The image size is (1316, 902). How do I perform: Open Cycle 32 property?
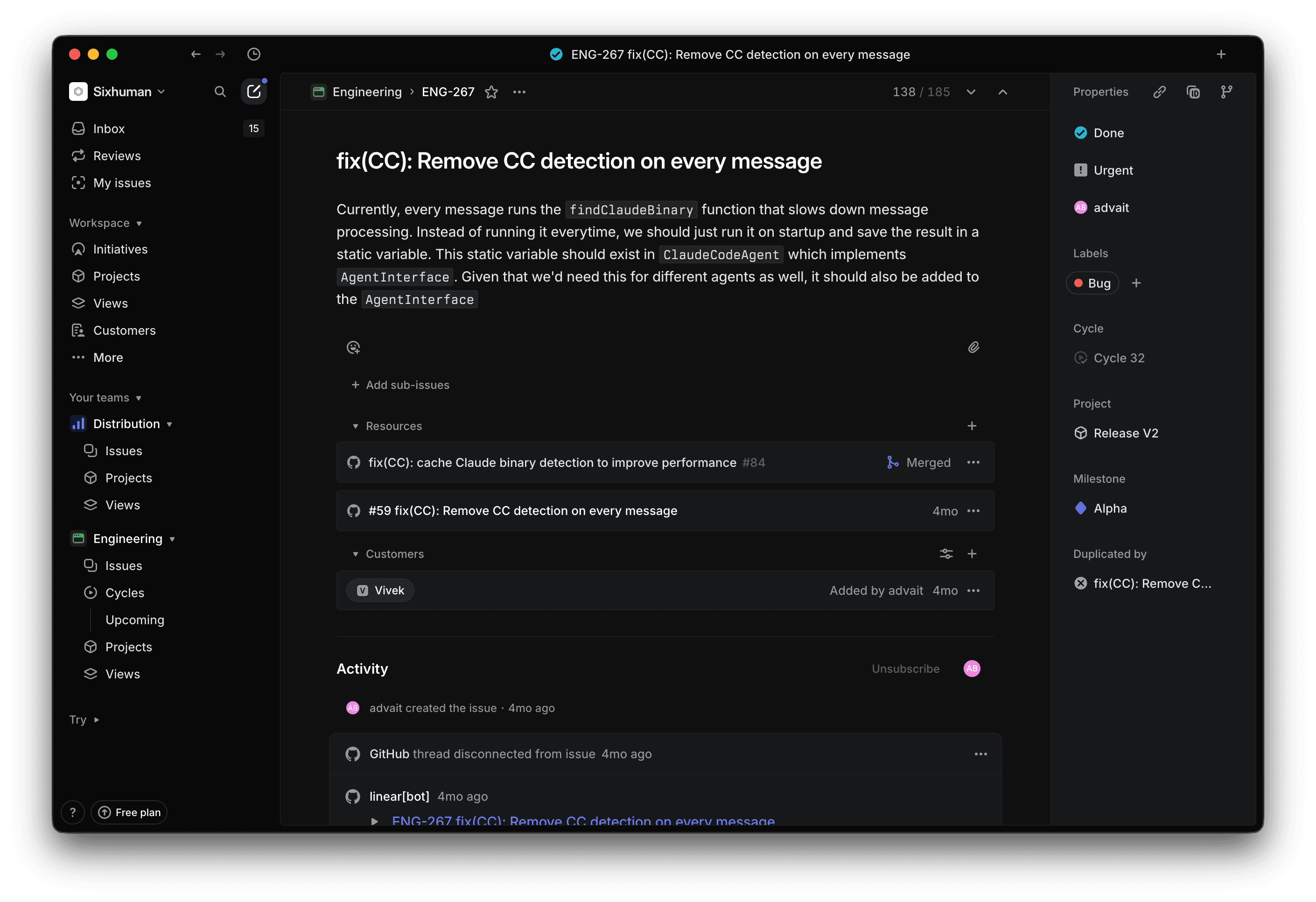1109,358
